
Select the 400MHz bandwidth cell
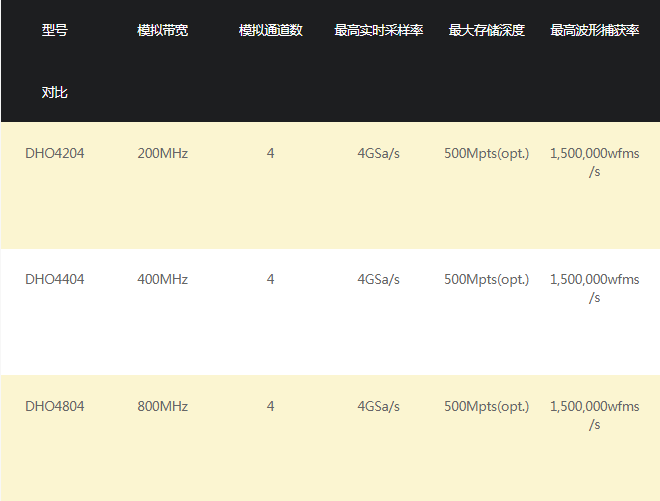[162, 280]
